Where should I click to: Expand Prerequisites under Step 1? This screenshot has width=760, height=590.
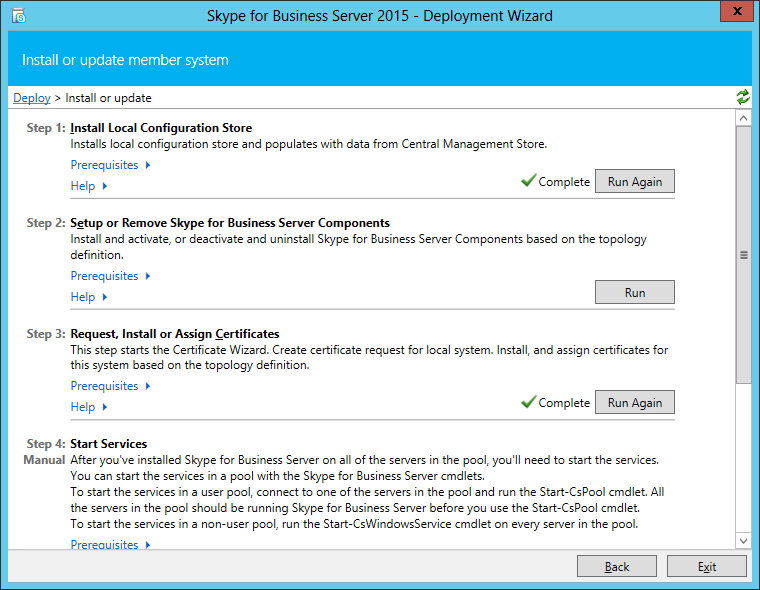pyautogui.click(x=111, y=165)
